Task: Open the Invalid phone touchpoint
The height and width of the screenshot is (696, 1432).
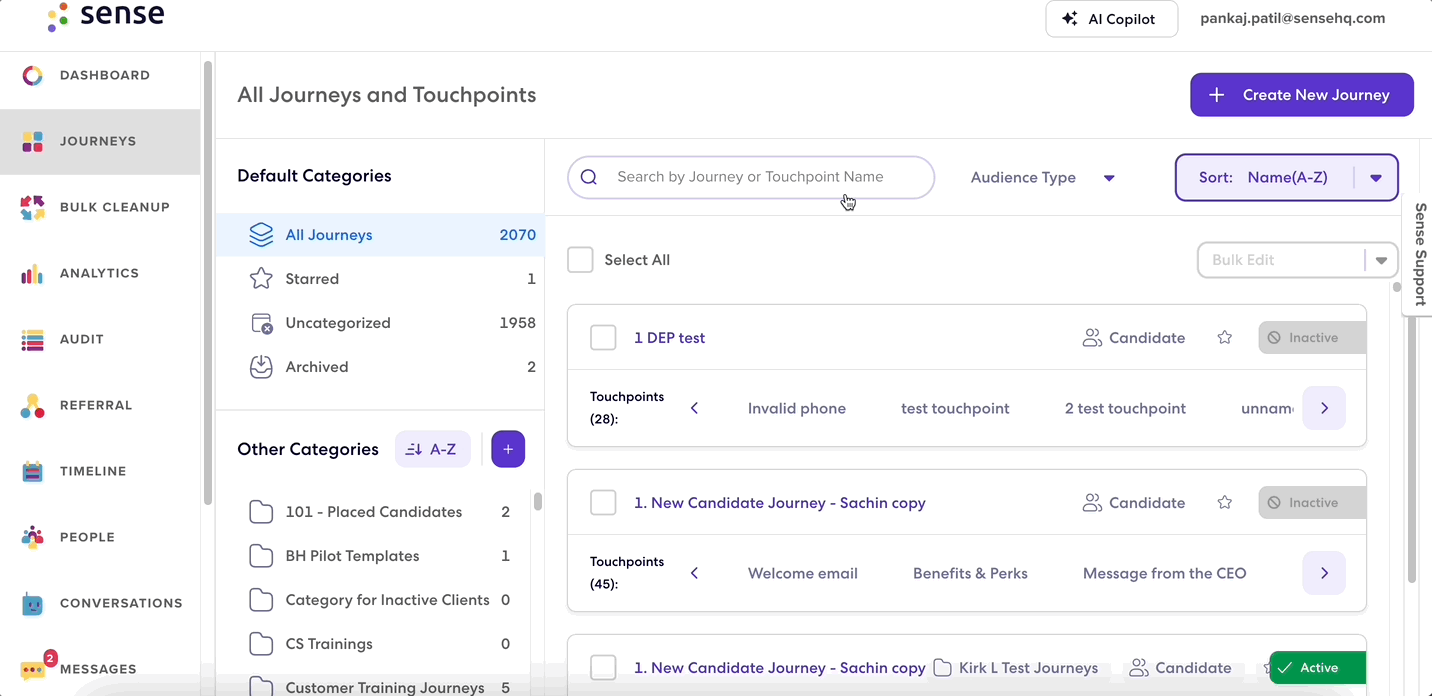Action: click(x=797, y=408)
